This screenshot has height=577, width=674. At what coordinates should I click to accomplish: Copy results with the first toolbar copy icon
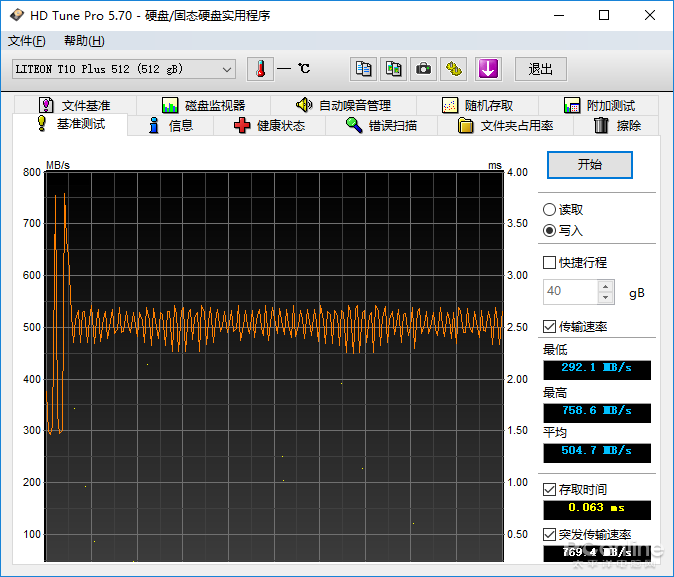(x=364, y=69)
